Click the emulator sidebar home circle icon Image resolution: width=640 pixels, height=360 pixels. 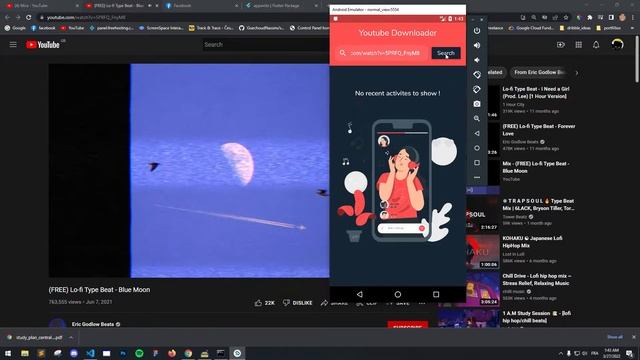click(477, 148)
